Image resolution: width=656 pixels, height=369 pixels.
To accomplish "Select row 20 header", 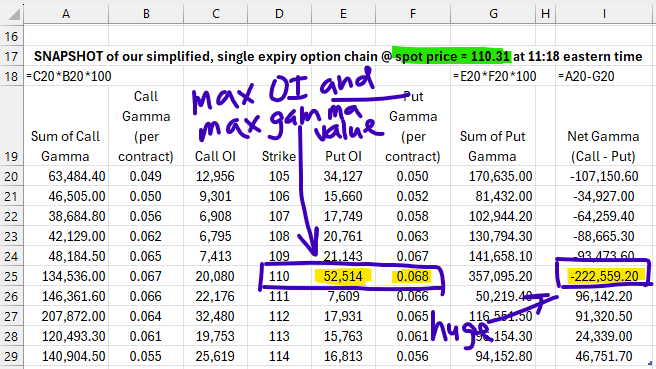I will click(x=12, y=176).
